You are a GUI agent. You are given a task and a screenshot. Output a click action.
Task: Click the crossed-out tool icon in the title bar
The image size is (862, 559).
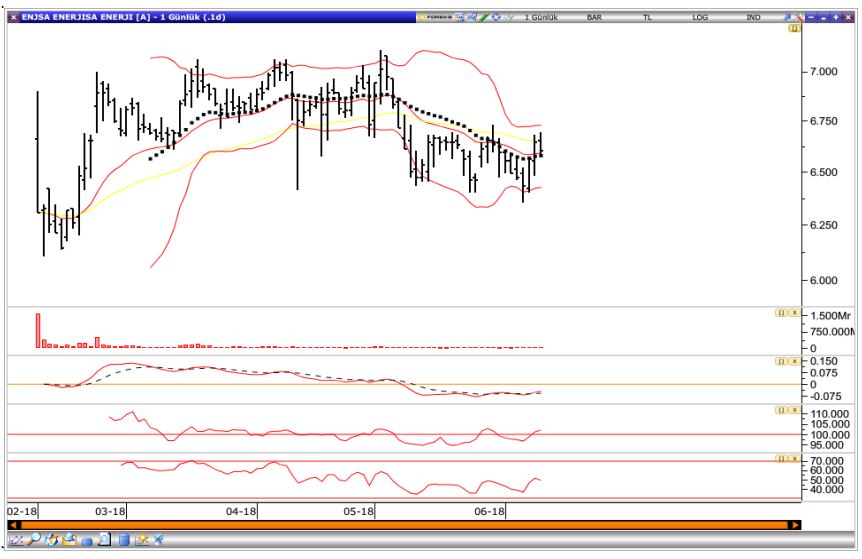(798, 17)
